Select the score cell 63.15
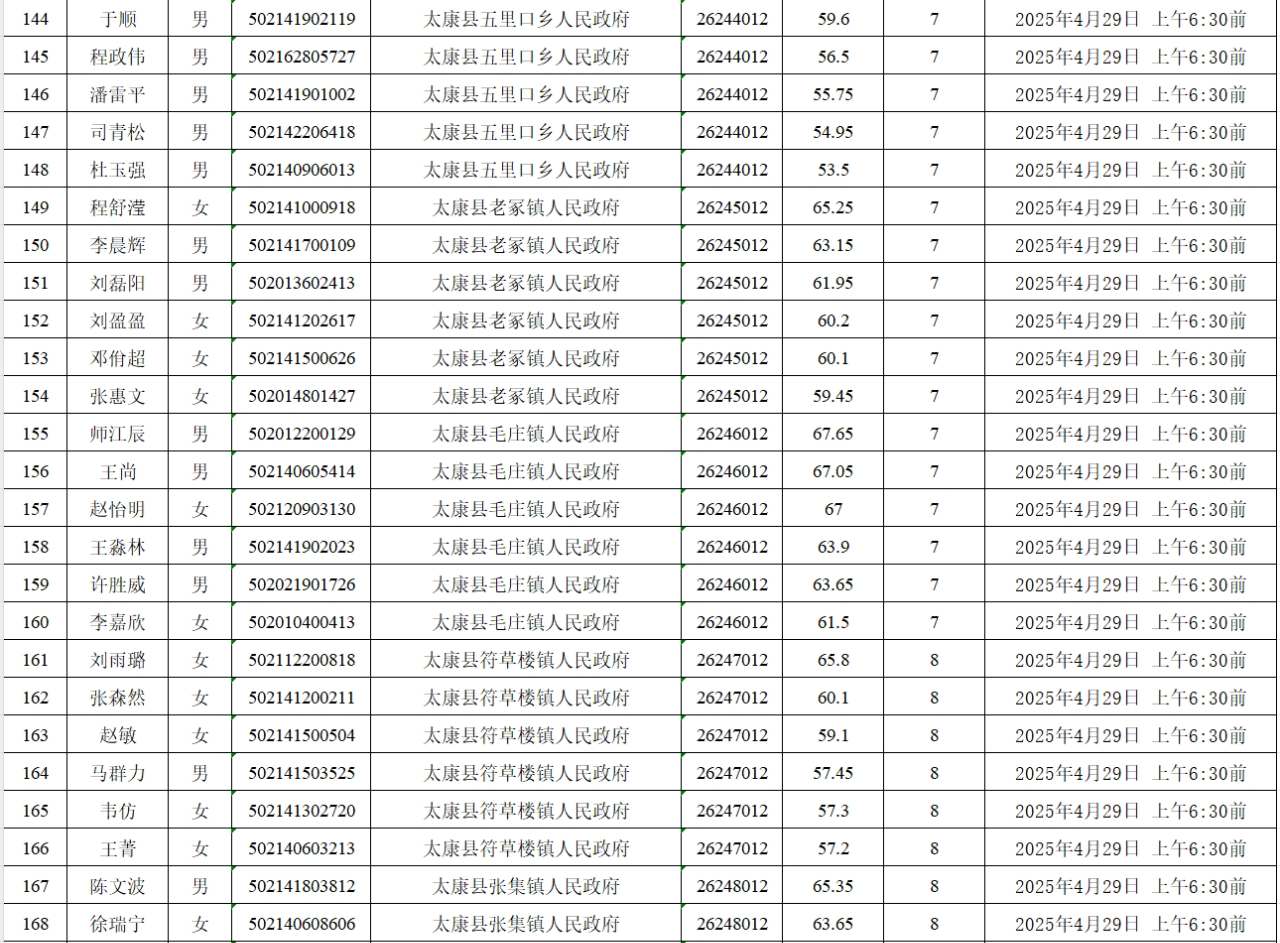The image size is (1280, 943). pos(833,245)
